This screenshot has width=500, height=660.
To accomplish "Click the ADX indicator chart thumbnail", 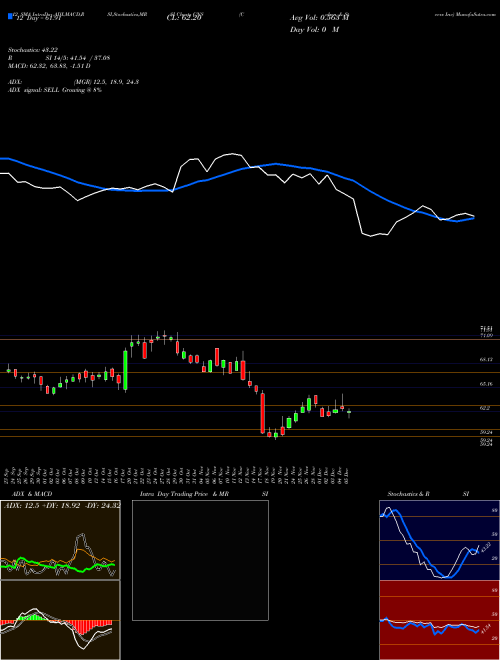I will pyautogui.click(x=60, y=540).
